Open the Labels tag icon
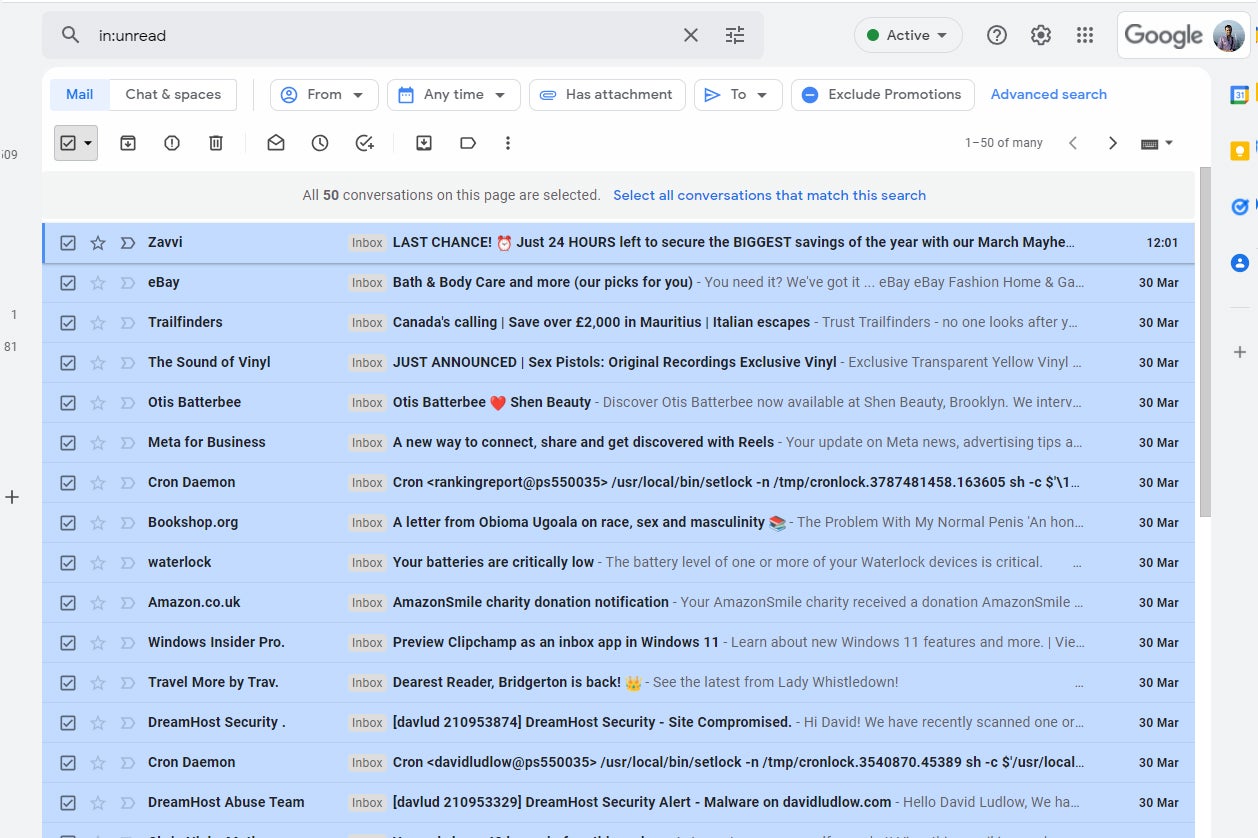Screen dimensions: 1258x838 pyautogui.click(x=468, y=143)
